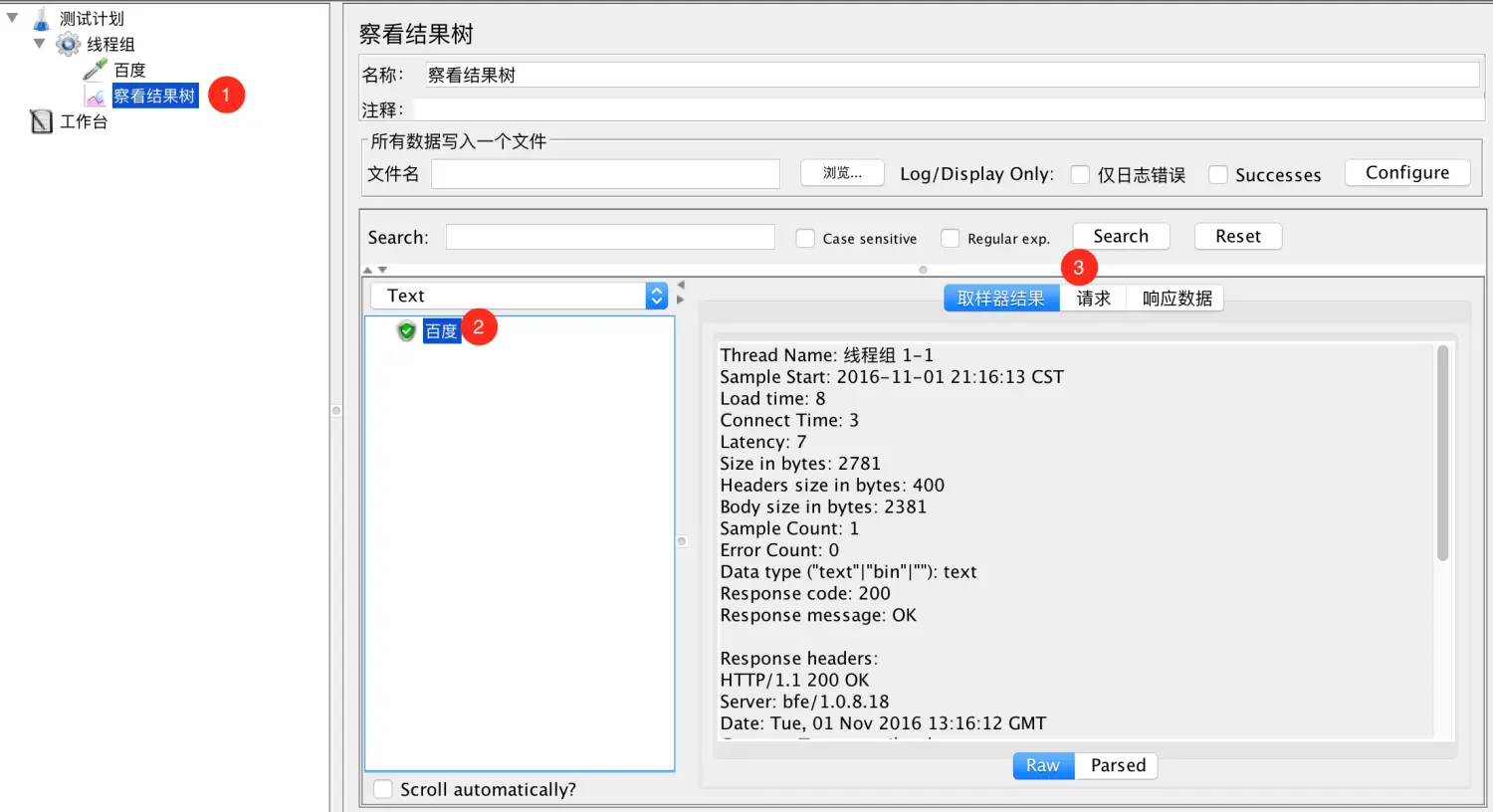The image size is (1493, 812).
Task: Click the 'Response message: OK' line
Action: coord(818,616)
